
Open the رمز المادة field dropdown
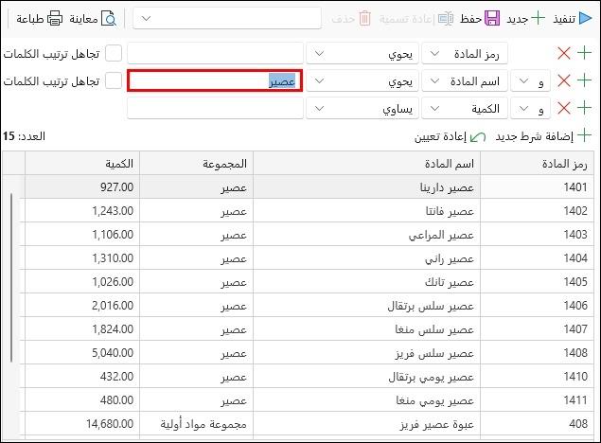click(465, 53)
